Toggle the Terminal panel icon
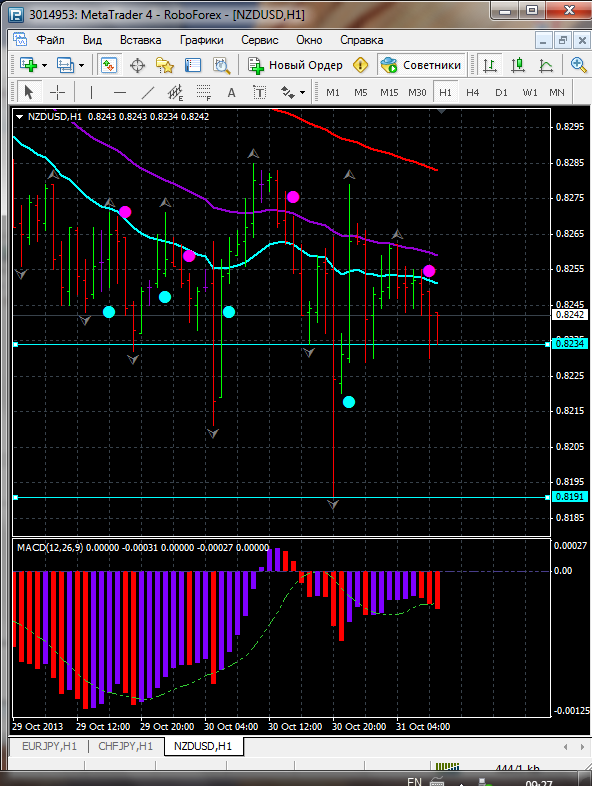Viewport: 600px width, 786px height. [x=193, y=65]
